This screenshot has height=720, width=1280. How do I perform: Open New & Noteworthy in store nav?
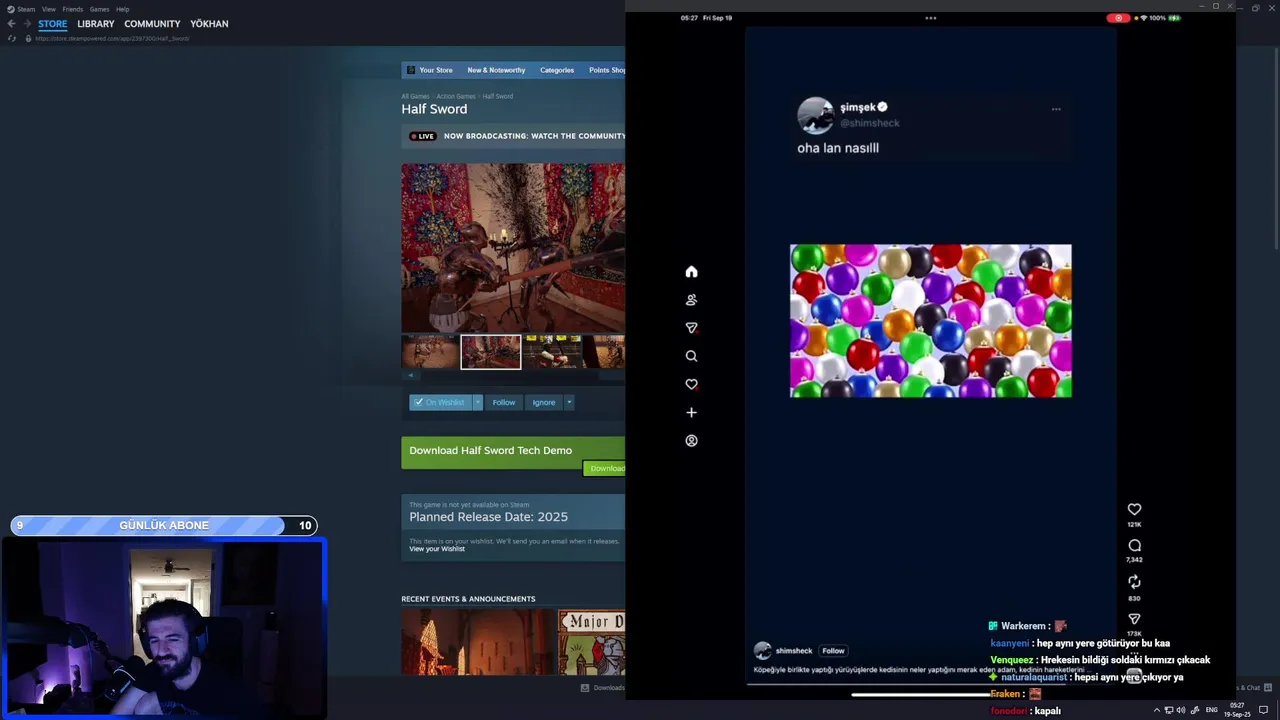[x=496, y=70]
